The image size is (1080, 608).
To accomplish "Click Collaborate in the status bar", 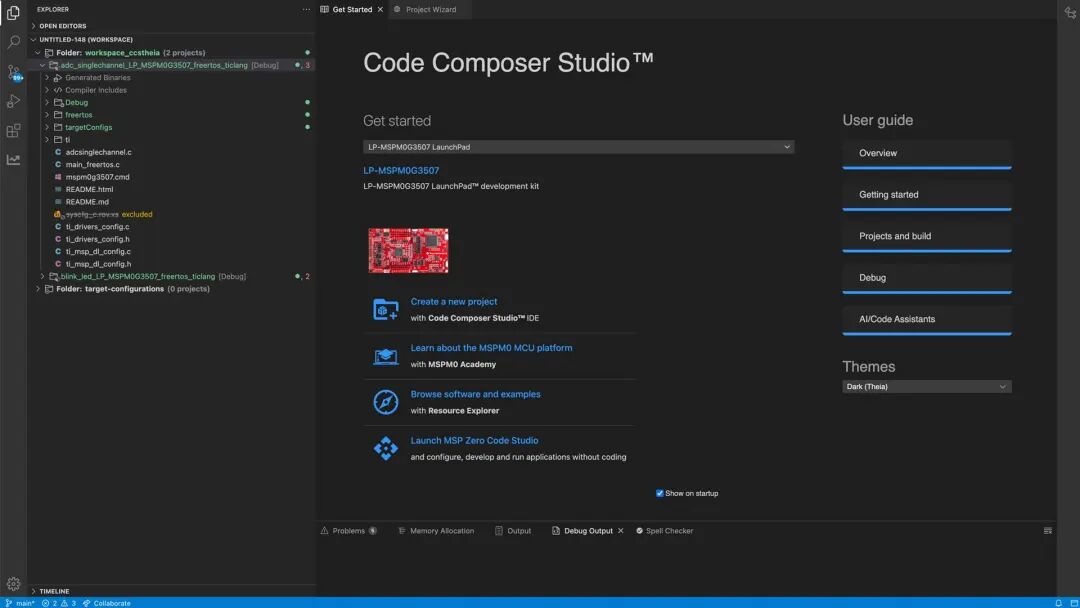I will (x=107, y=603).
